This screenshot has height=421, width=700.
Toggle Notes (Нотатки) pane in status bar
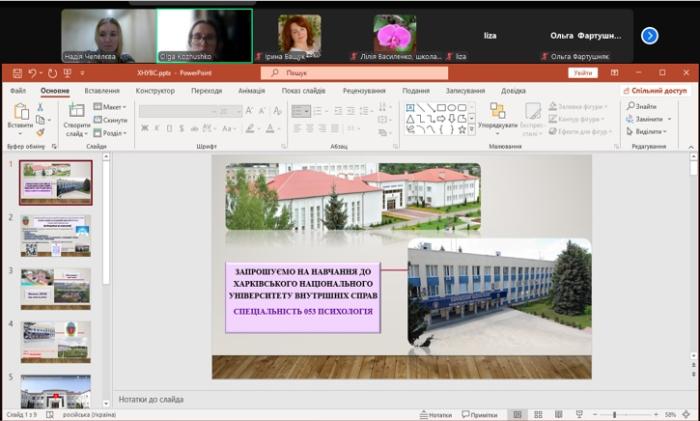(435, 414)
